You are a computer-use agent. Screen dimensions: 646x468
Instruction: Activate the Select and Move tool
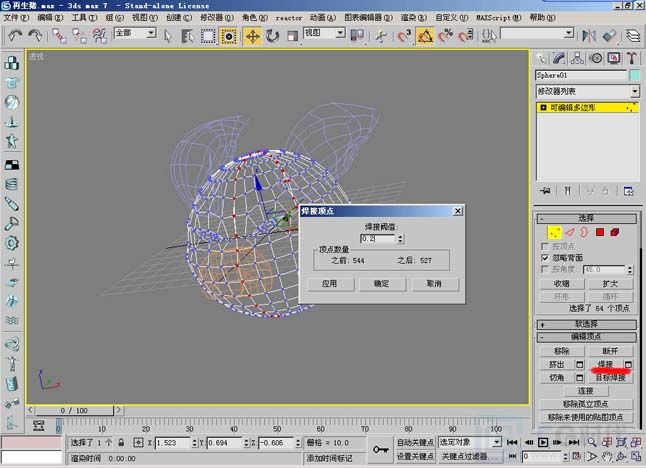tap(253, 36)
